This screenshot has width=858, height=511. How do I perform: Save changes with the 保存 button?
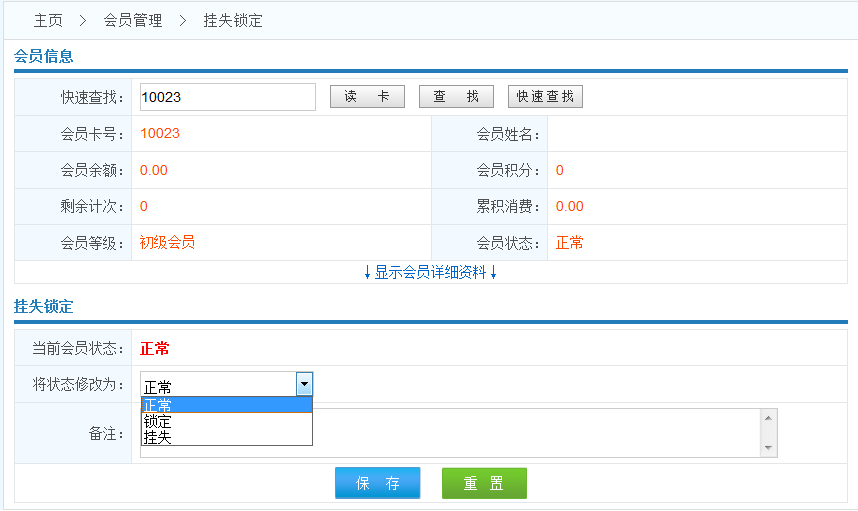(x=377, y=483)
